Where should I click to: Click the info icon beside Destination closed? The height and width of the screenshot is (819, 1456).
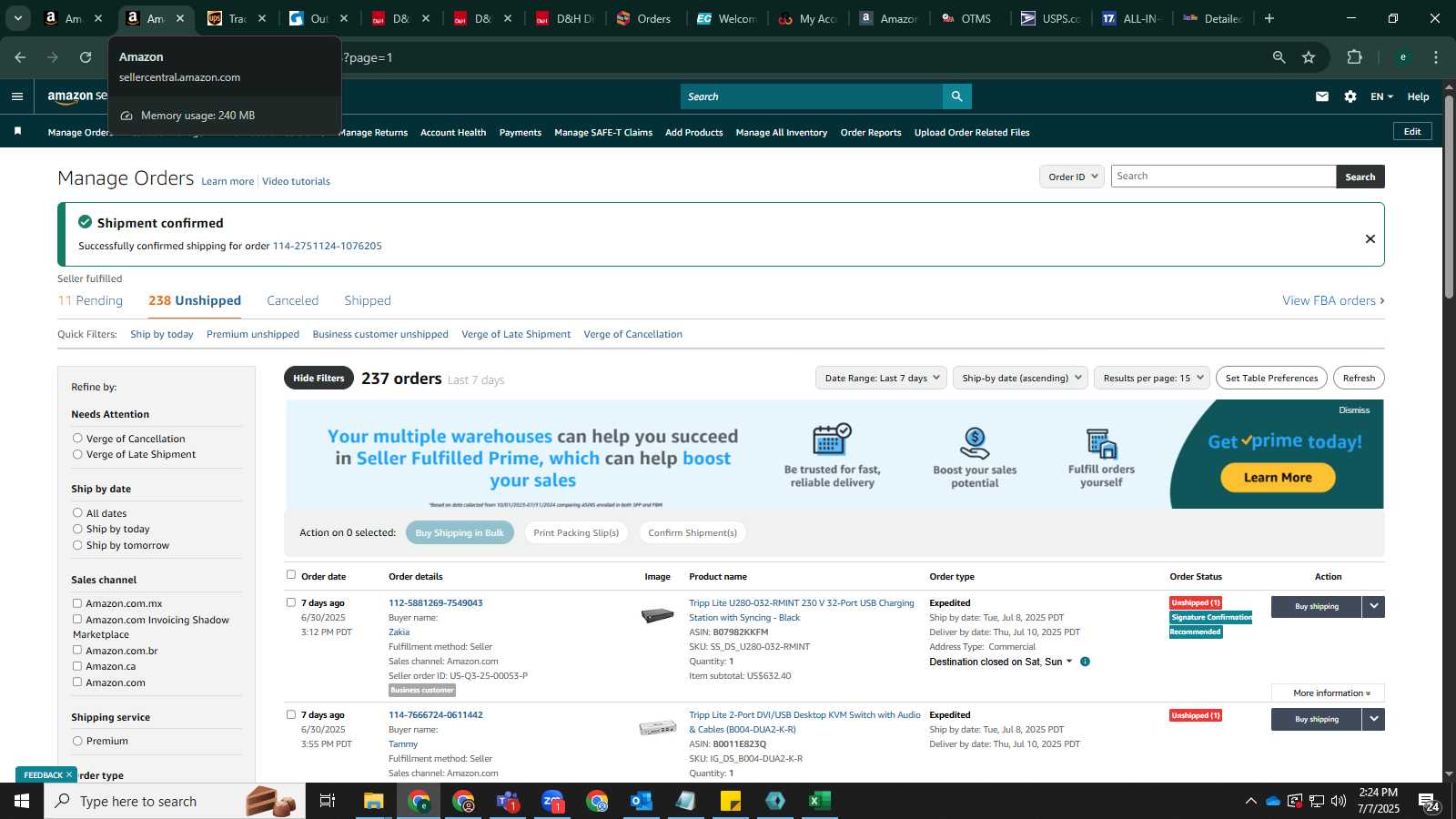tap(1085, 662)
